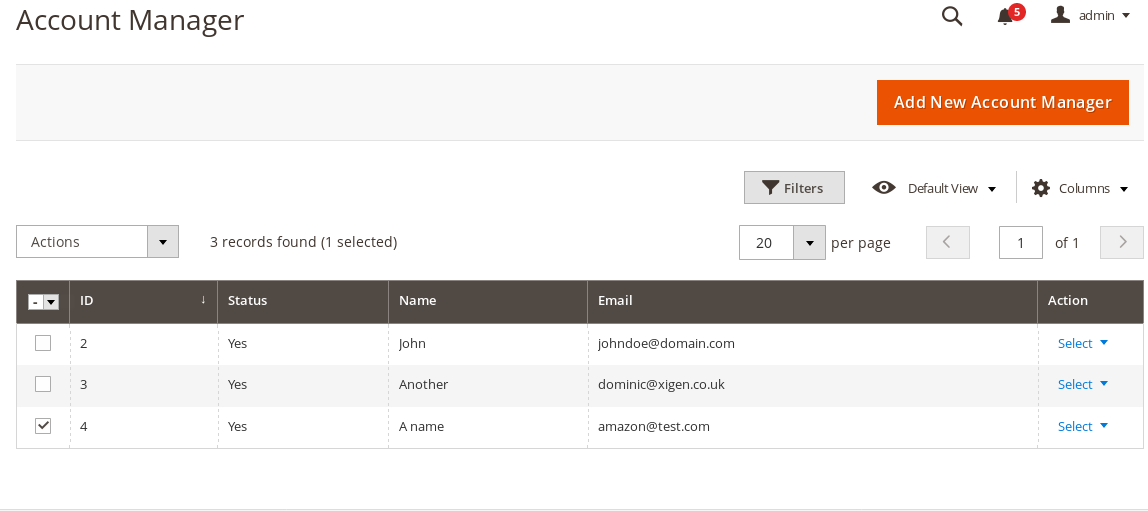Screen dimensions: 1148x511
Task: Sort by the ID column arrow
Action: [x=204, y=300]
